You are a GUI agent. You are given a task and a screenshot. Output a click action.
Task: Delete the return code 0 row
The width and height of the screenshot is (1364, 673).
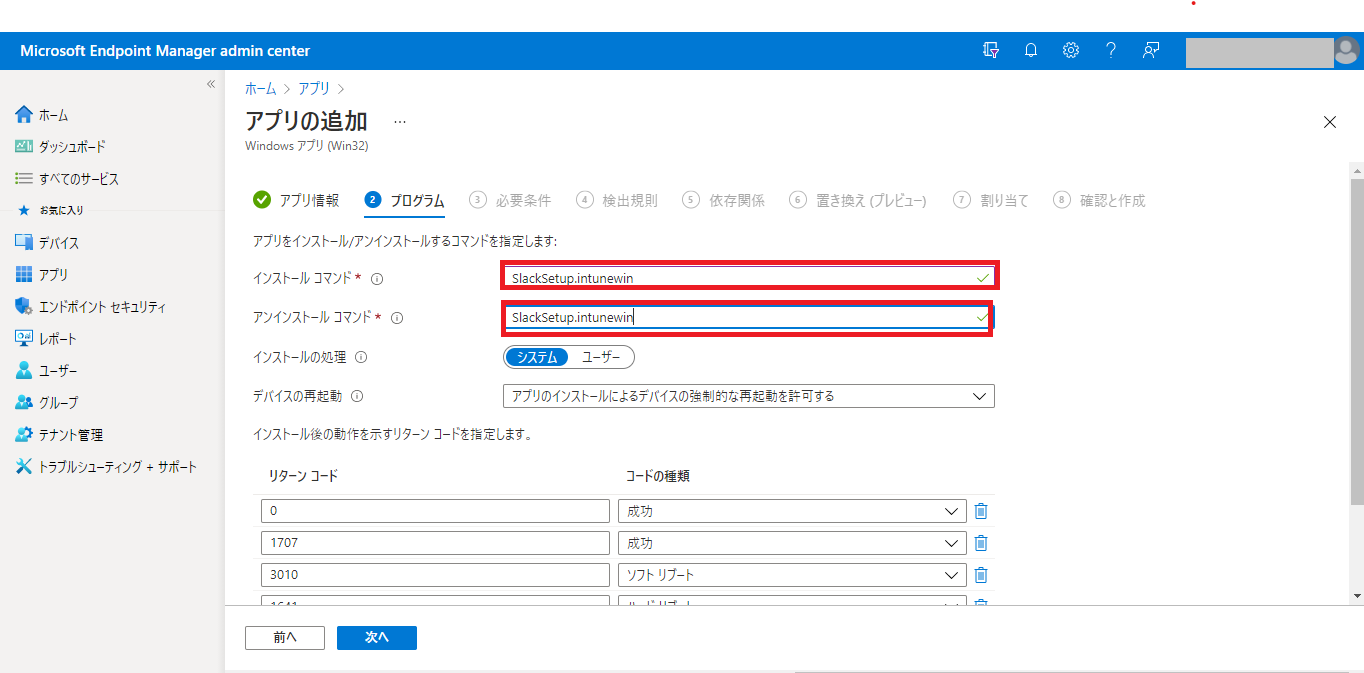981,511
